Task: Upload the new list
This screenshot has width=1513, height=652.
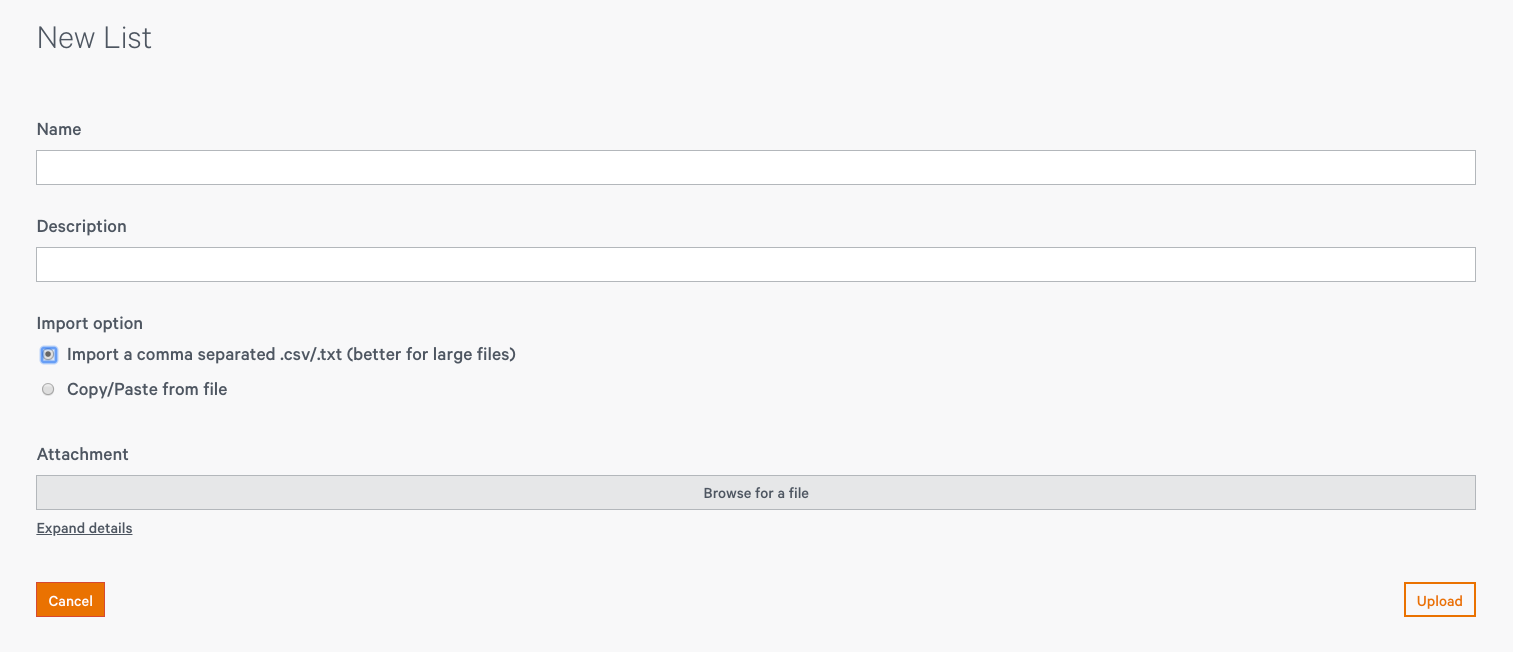Action: [x=1440, y=600]
